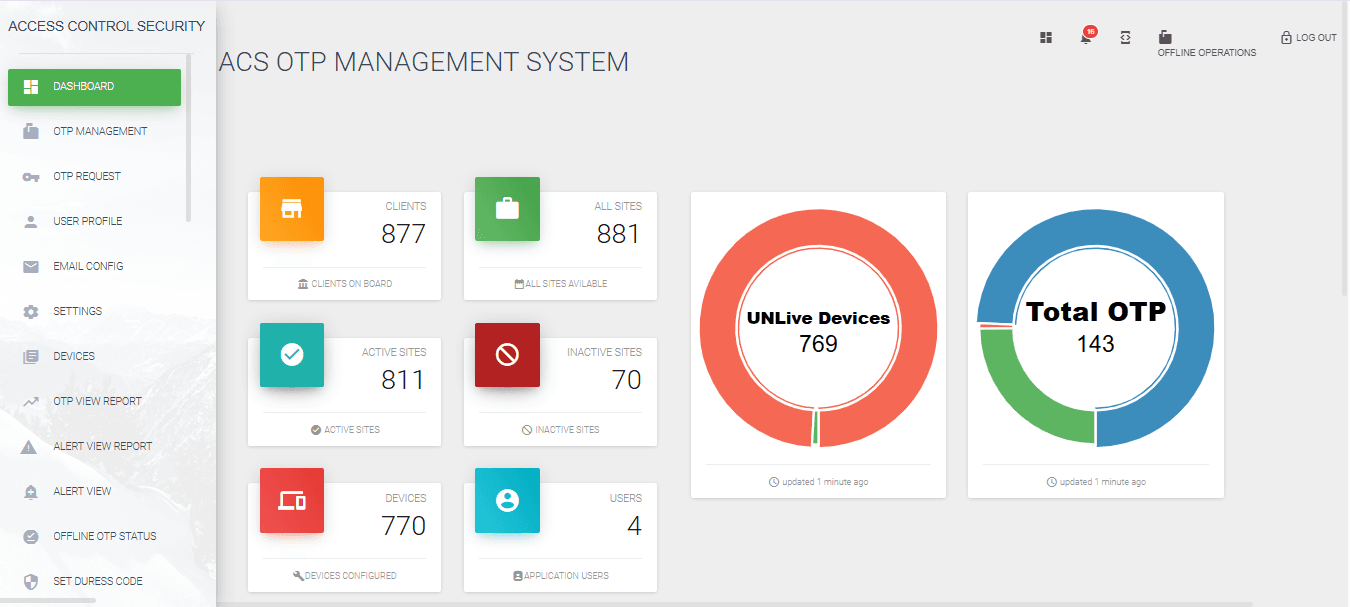The height and width of the screenshot is (607, 1350).
Task: Open the OTP View Report page
Action: tap(96, 401)
